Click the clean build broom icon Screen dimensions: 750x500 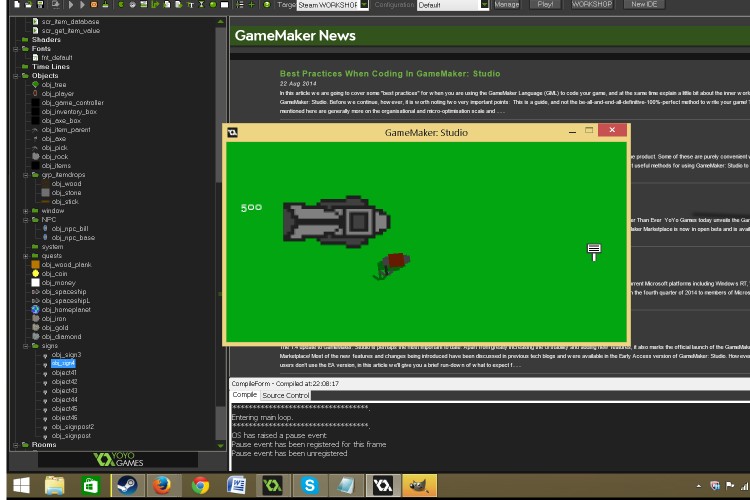click(105, 4)
